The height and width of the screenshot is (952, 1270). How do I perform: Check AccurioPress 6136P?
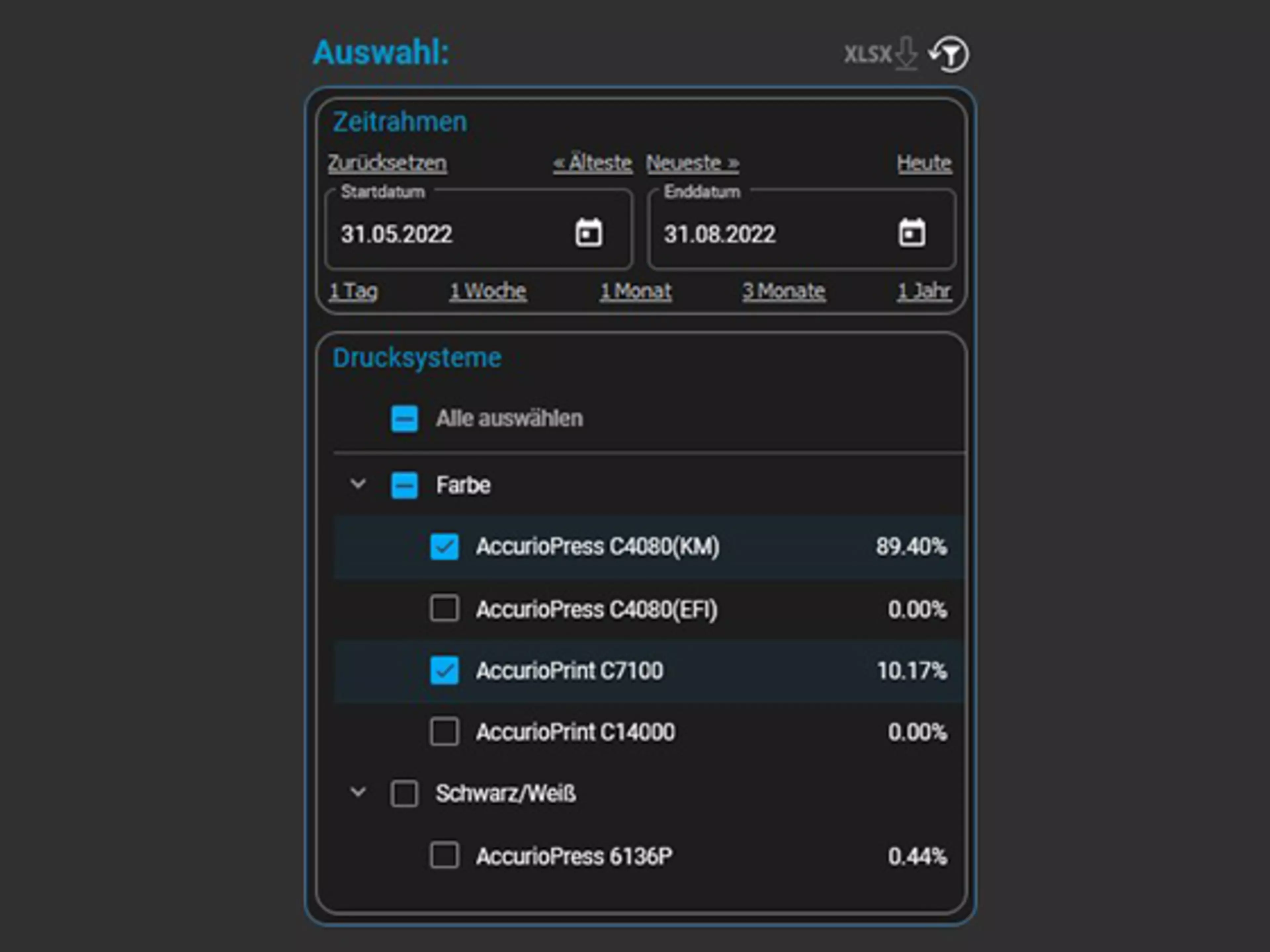click(x=444, y=855)
